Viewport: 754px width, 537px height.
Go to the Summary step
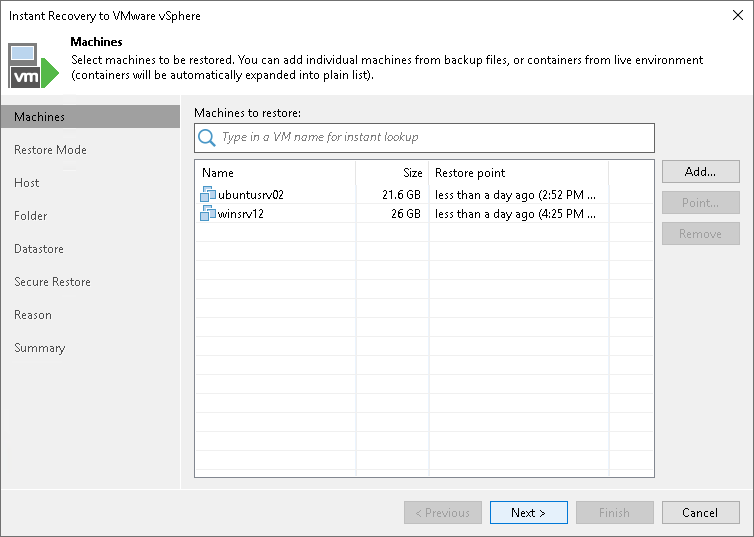tap(39, 348)
